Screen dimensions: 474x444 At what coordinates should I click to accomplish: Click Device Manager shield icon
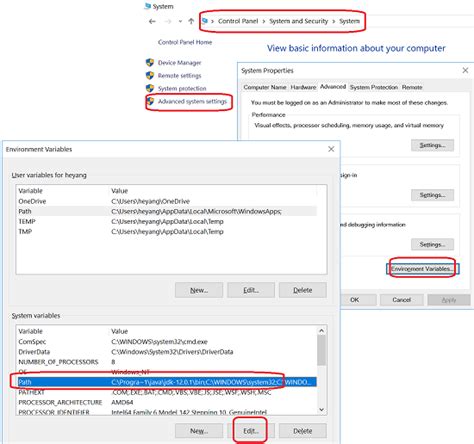150,62
